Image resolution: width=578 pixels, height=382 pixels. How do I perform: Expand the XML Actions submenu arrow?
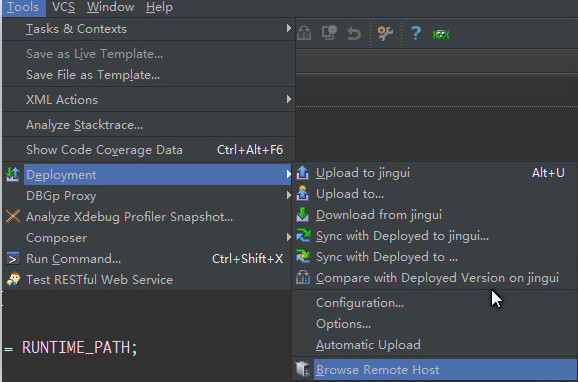(x=289, y=99)
